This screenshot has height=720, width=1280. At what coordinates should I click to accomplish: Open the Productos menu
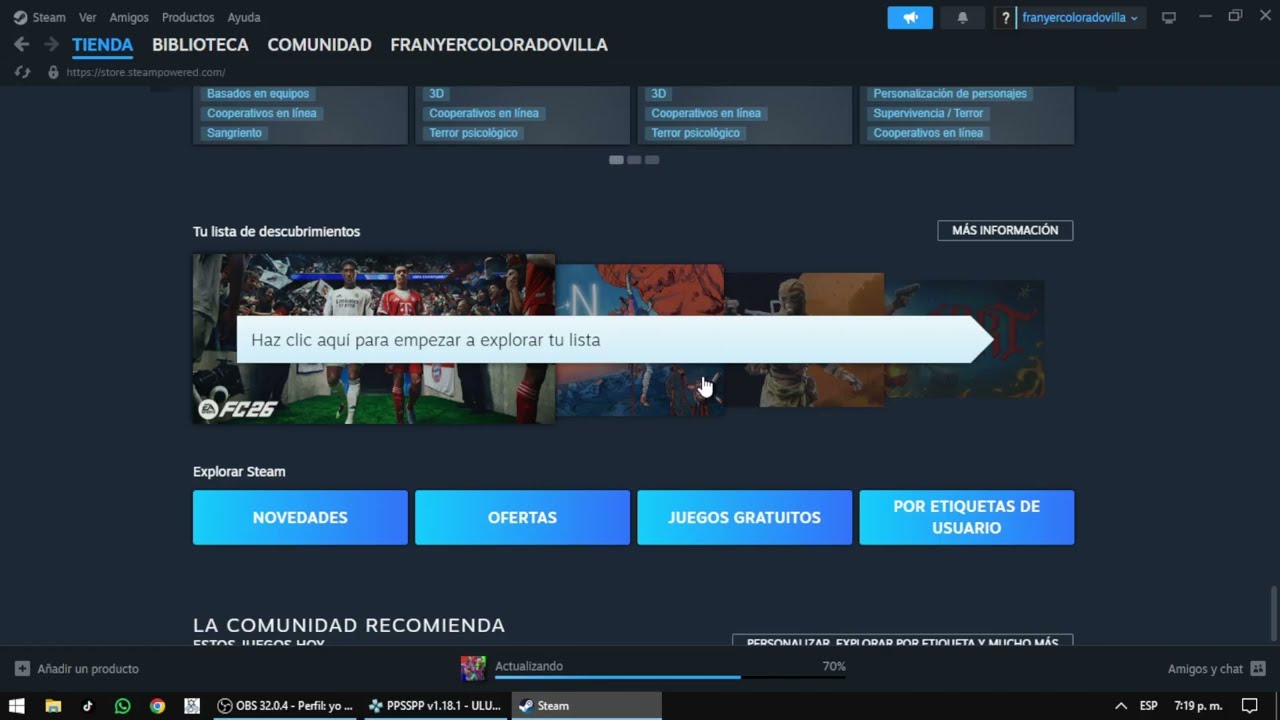(x=188, y=18)
